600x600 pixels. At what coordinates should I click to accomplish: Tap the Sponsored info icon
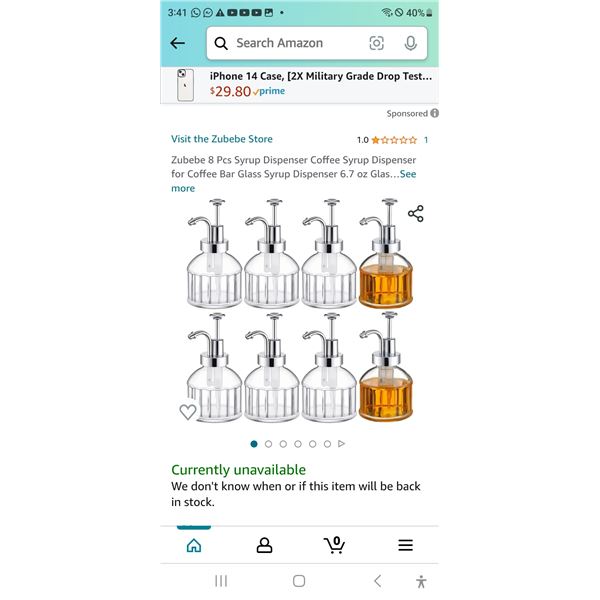pyautogui.click(x=434, y=113)
